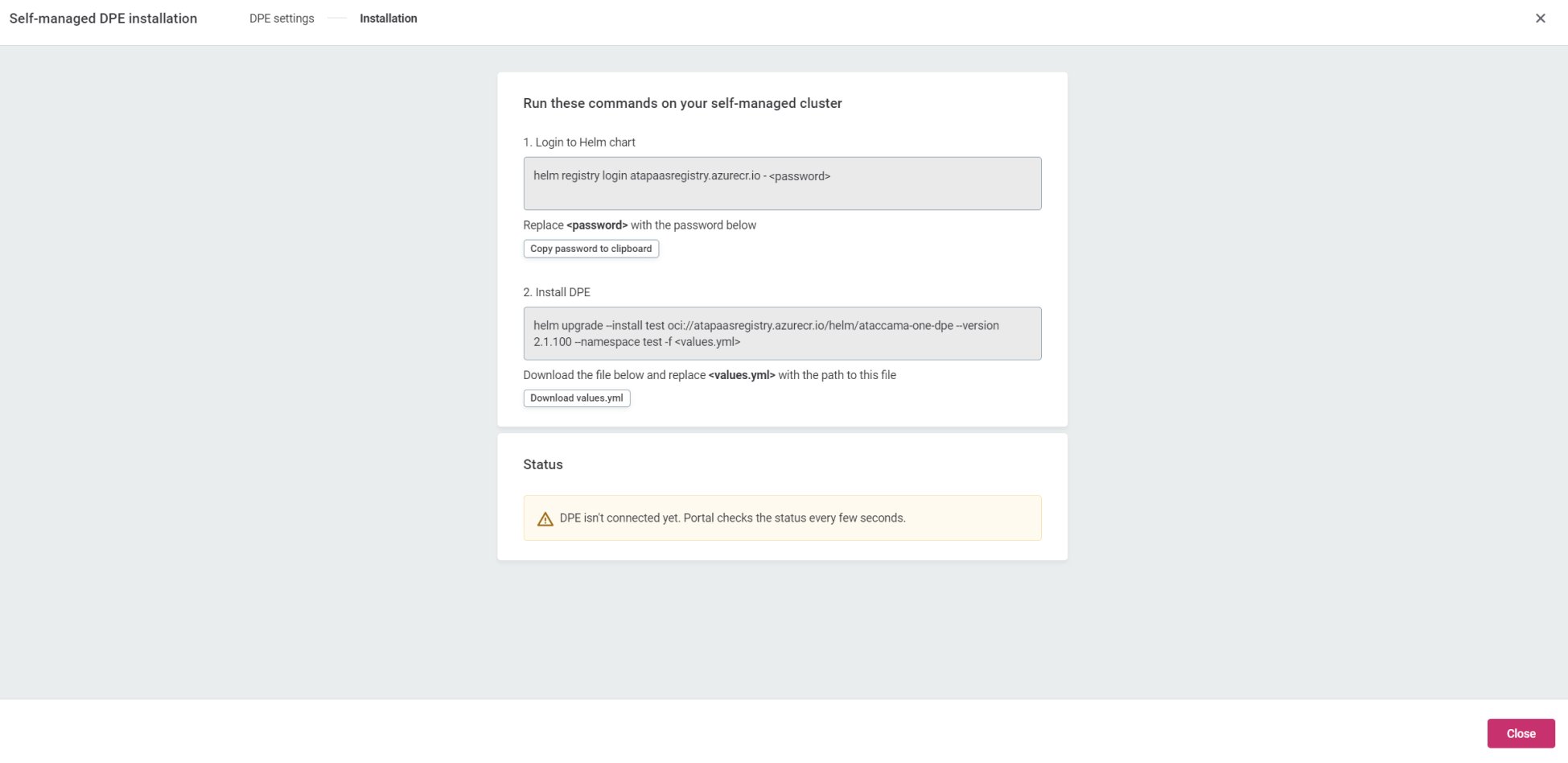Click 'with the password below' instruction text

693,225
